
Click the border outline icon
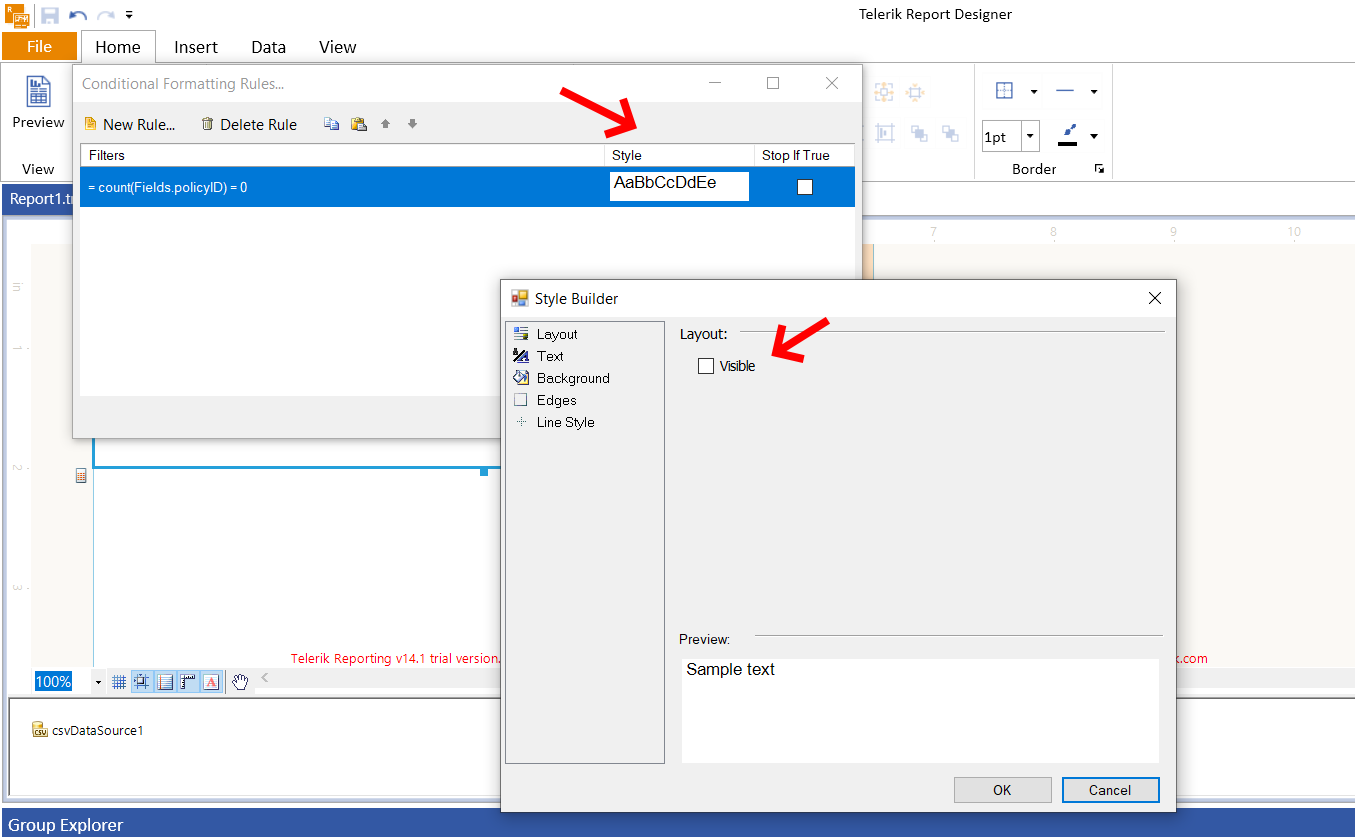1004,91
